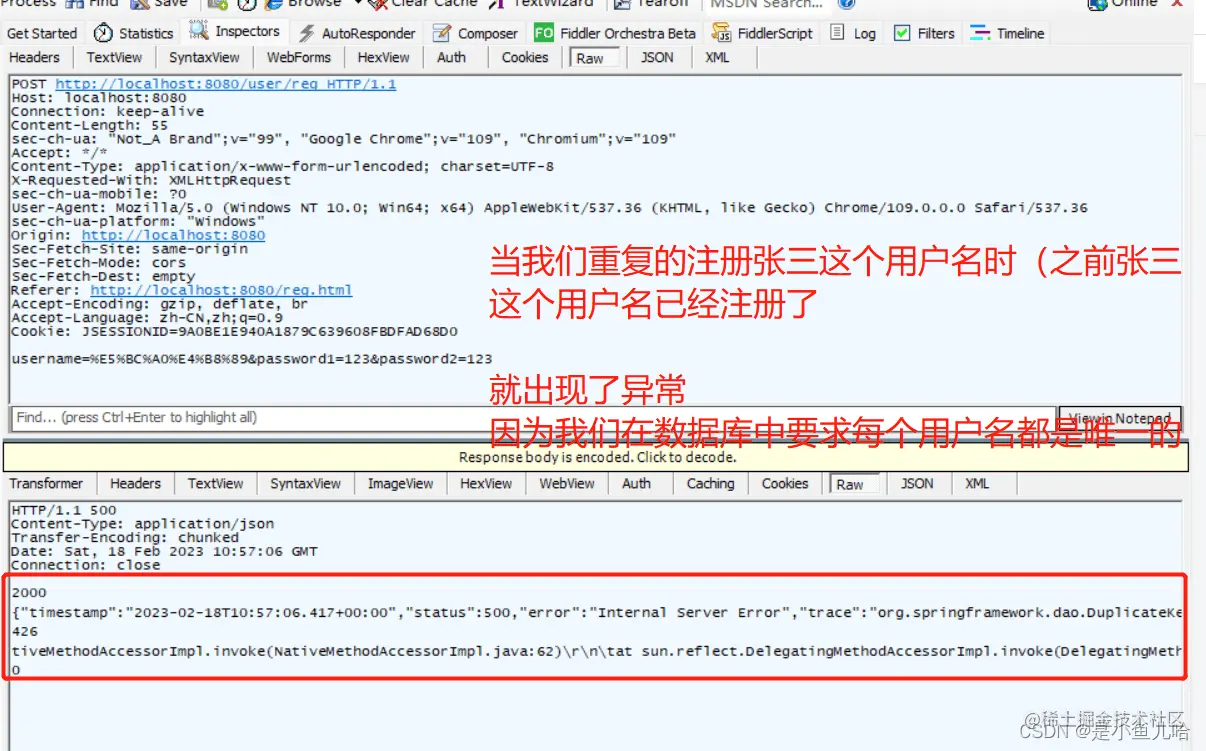Viewport: 1206px width, 751px height.
Task: Switch to response XML tab
Action: 977,483
